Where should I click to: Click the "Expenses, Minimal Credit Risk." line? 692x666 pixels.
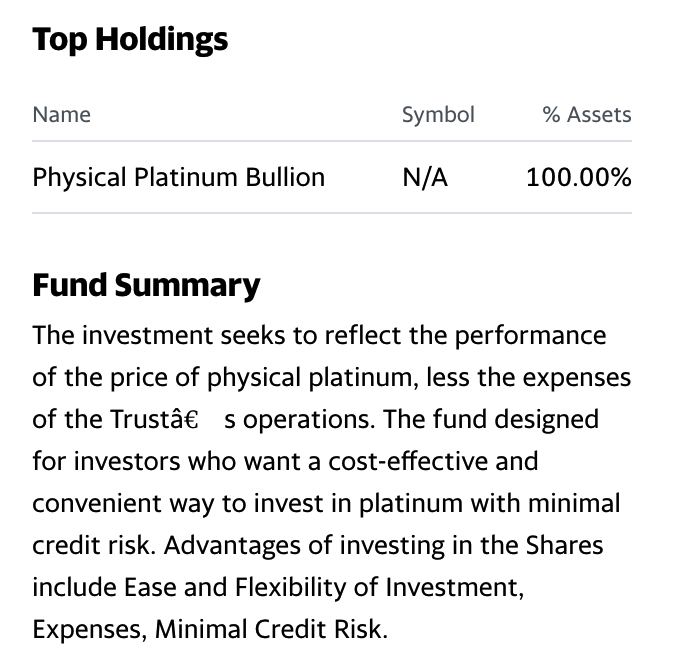[210, 630]
